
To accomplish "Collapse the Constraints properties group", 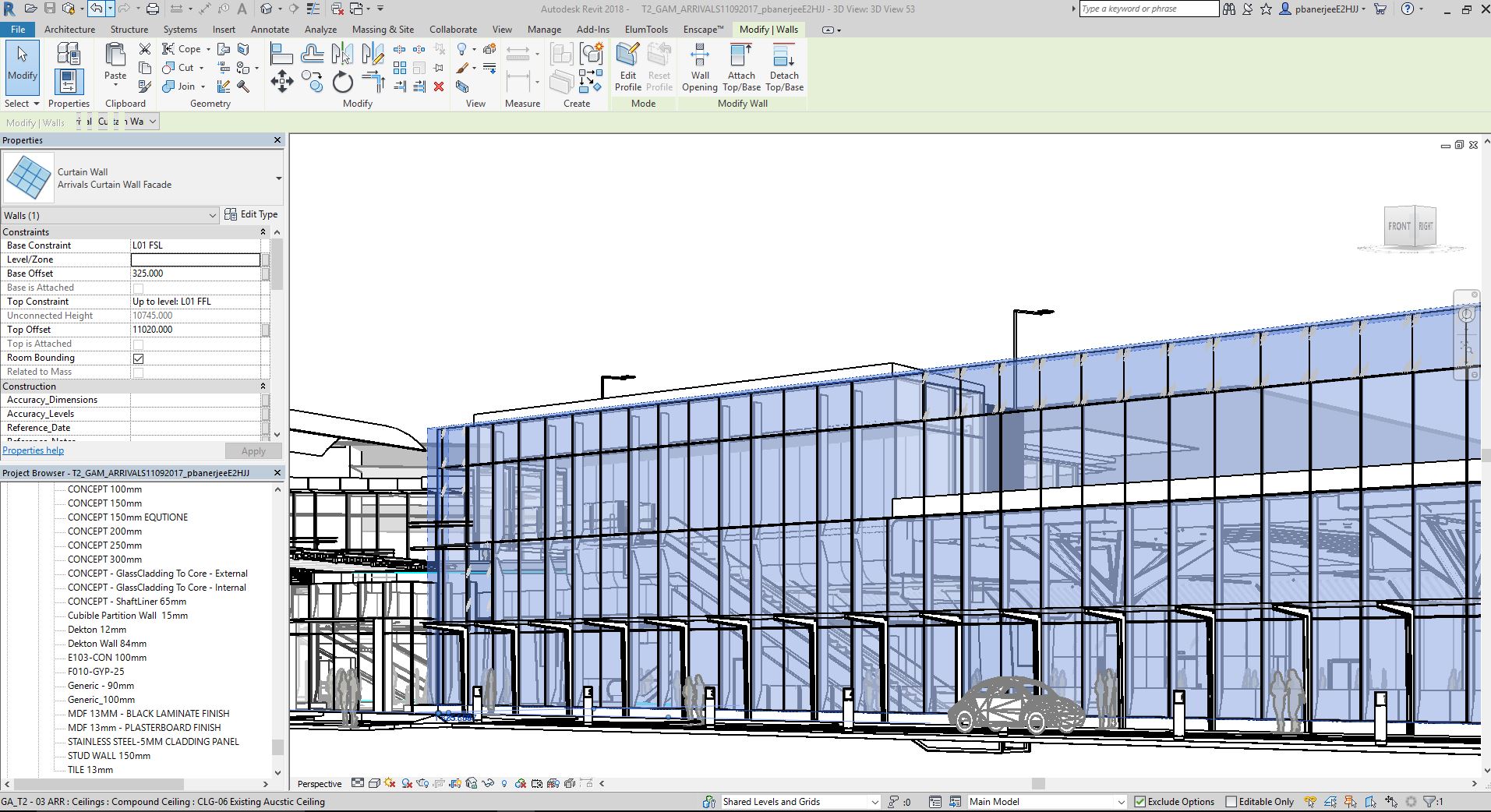I will tap(263, 232).
